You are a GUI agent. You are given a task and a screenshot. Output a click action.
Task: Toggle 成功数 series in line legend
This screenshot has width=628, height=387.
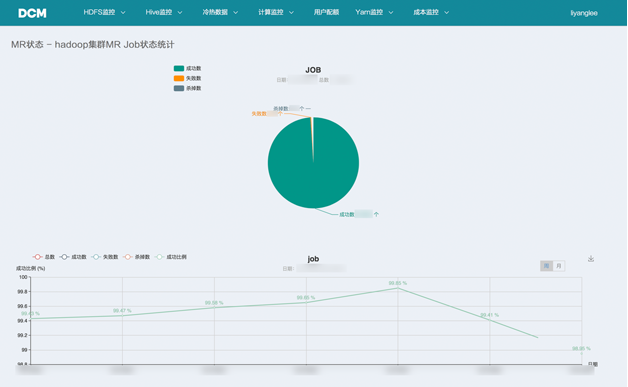[73, 257]
